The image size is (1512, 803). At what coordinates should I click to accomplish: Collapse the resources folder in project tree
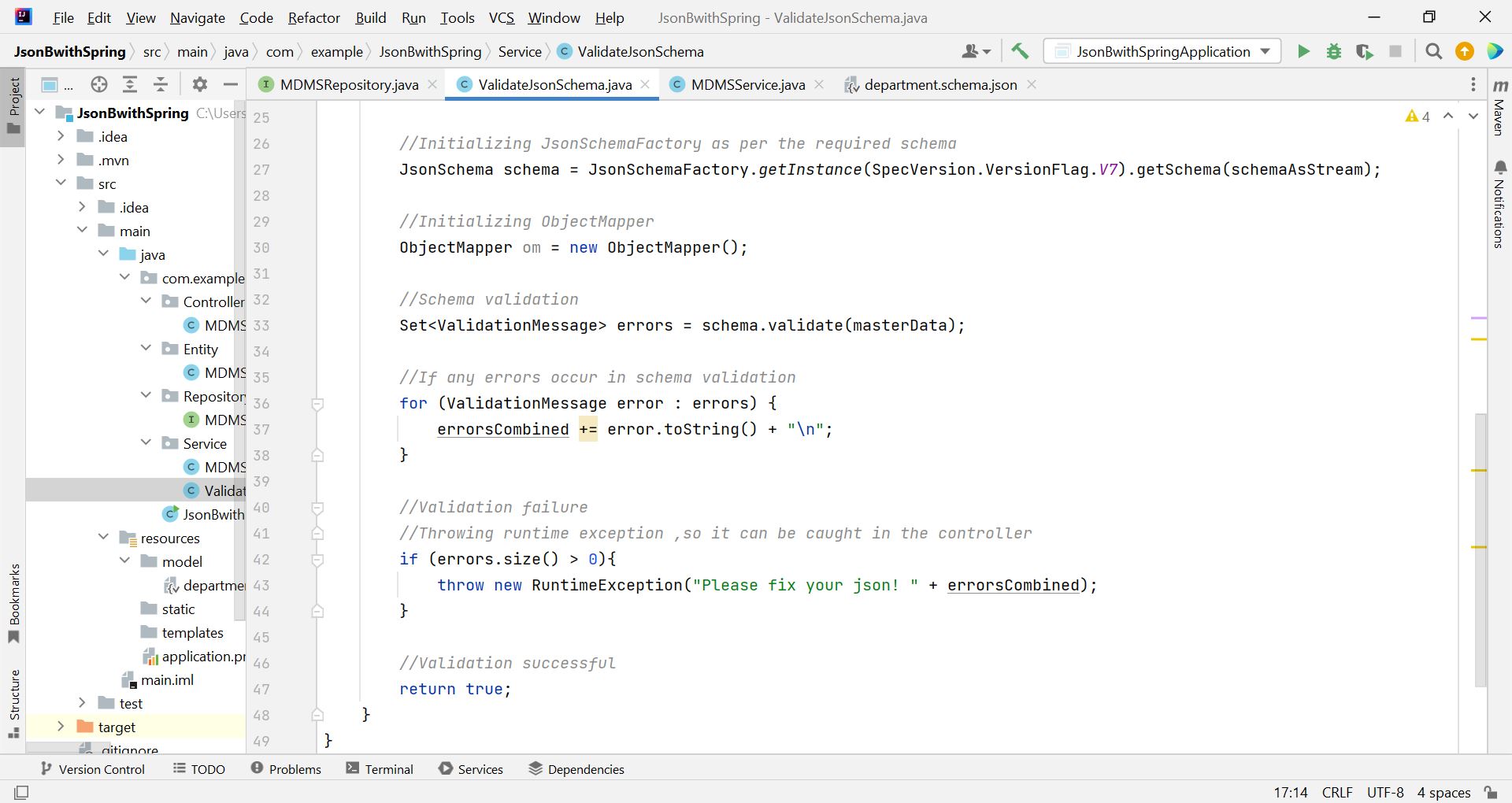pos(103,538)
